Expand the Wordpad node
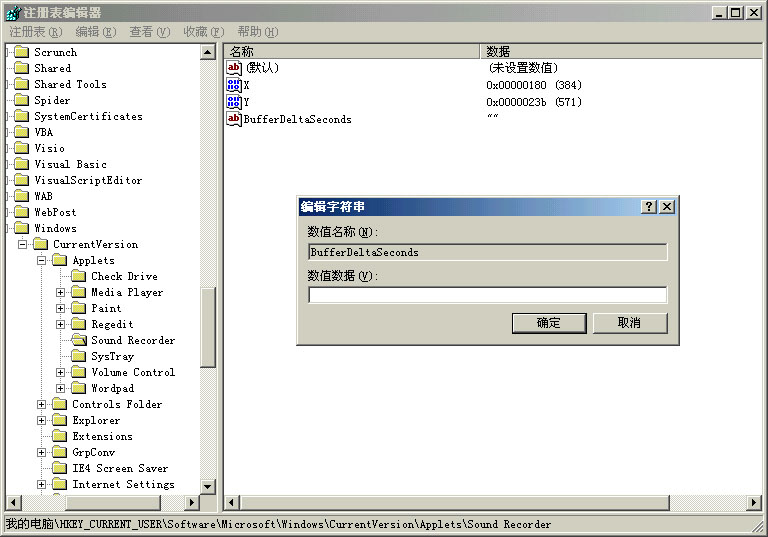The image size is (768, 537). tap(61, 388)
